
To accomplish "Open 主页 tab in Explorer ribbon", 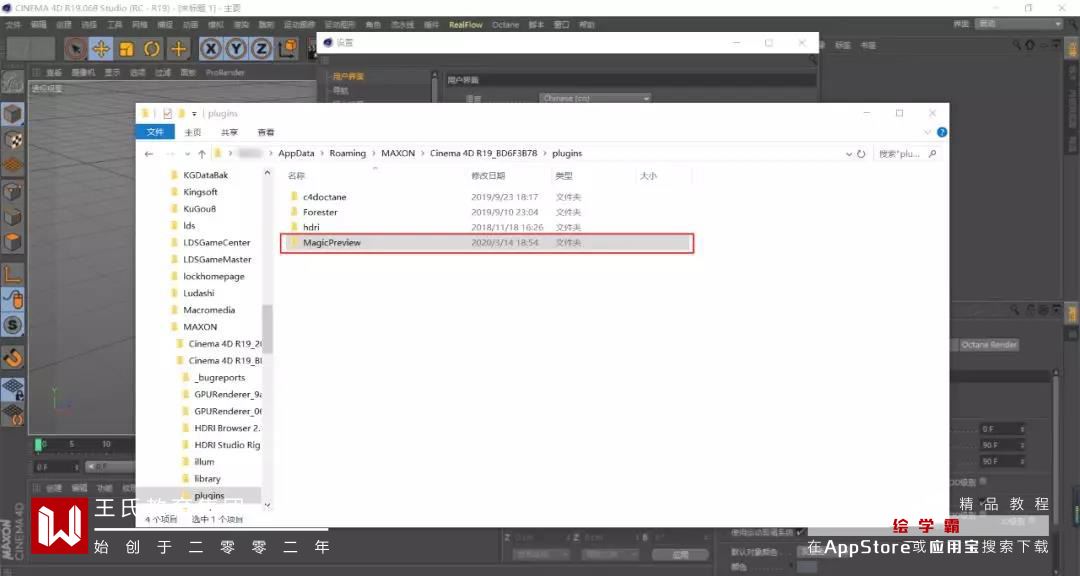I will [x=193, y=132].
